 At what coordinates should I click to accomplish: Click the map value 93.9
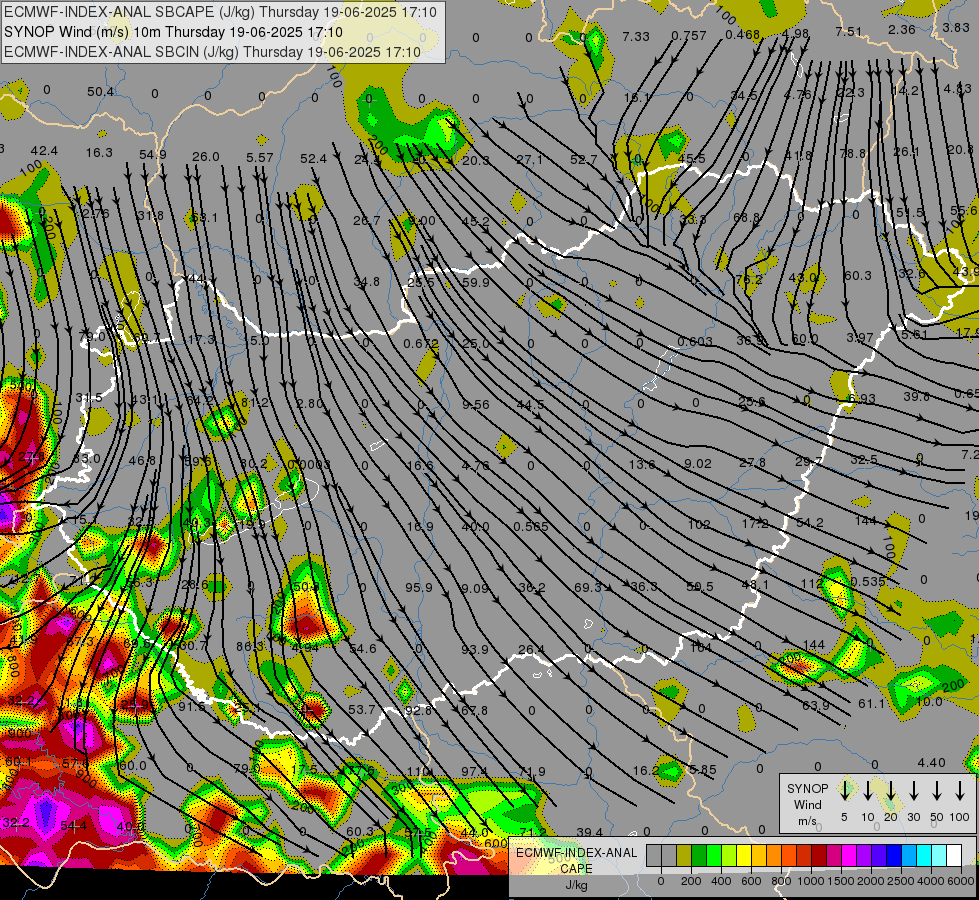click(475, 650)
